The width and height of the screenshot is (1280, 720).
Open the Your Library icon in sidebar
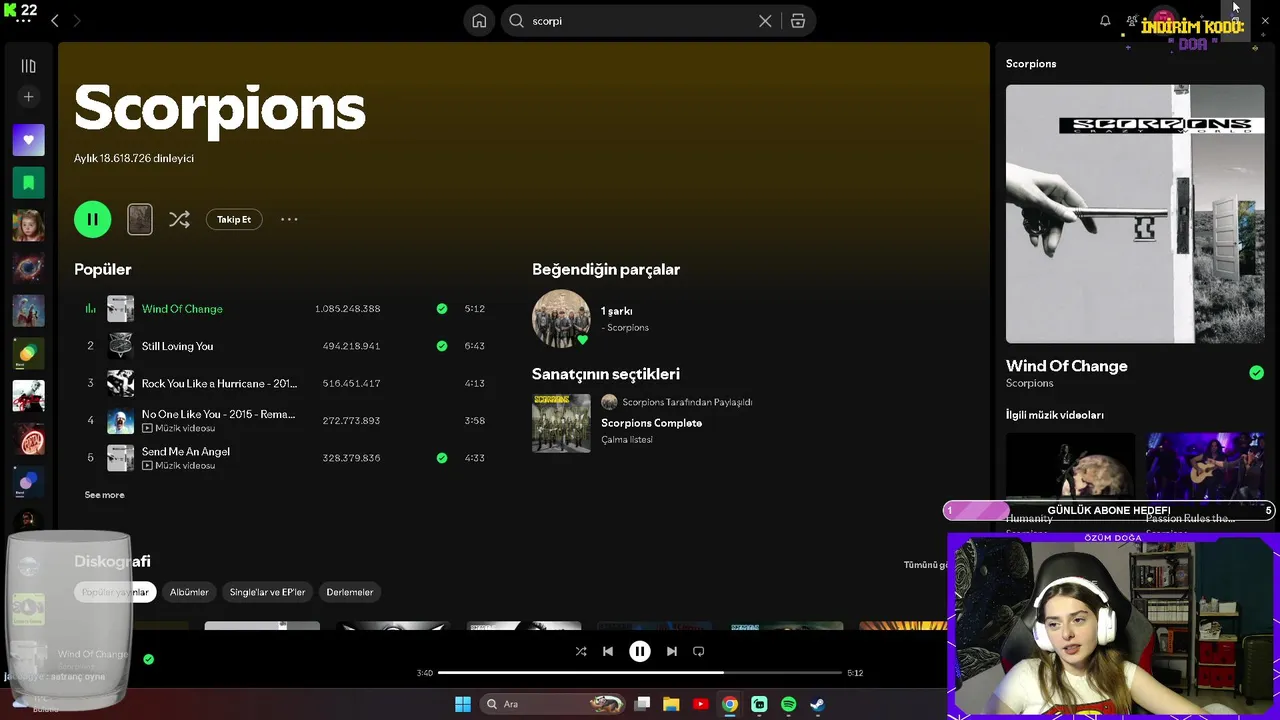pyautogui.click(x=28, y=66)
